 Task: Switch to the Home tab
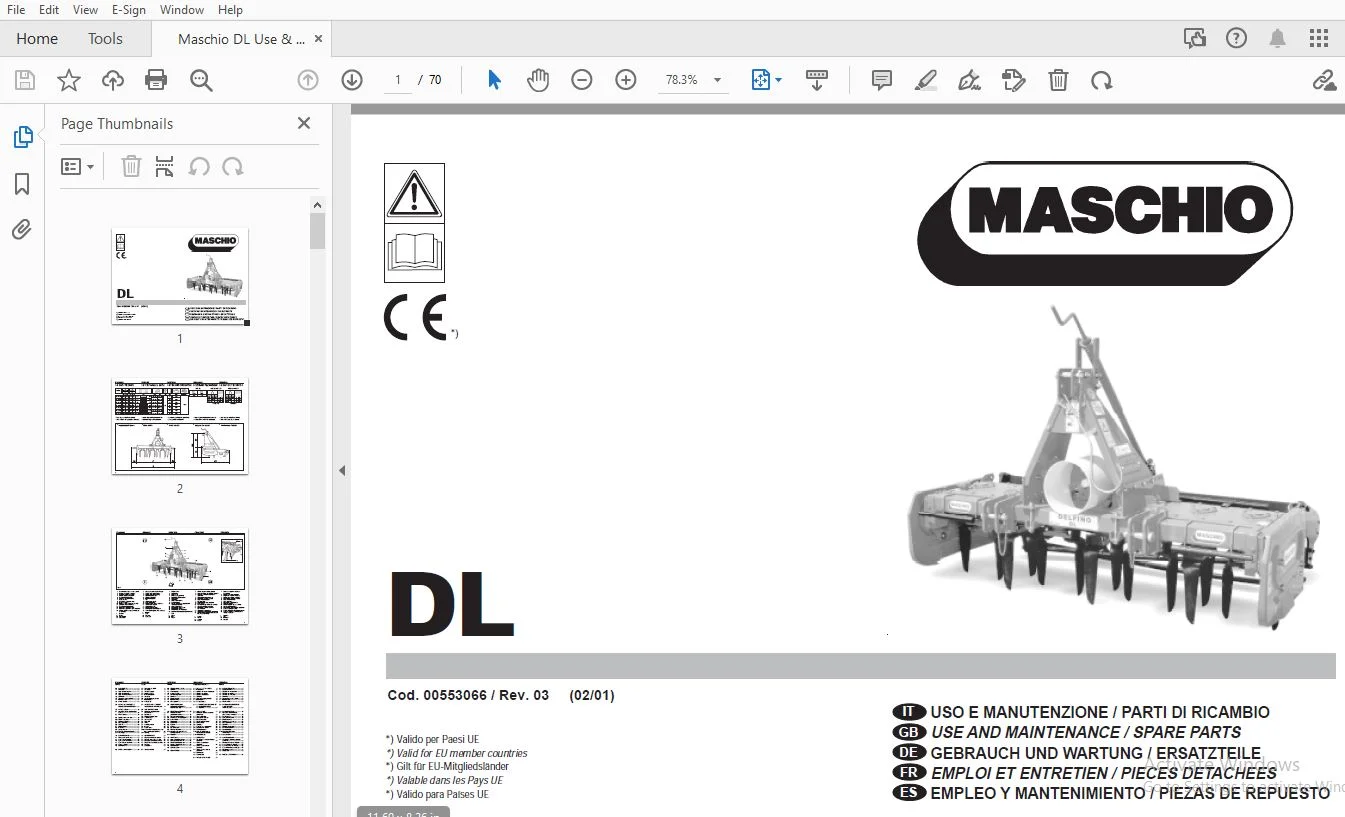pos(37,39)
